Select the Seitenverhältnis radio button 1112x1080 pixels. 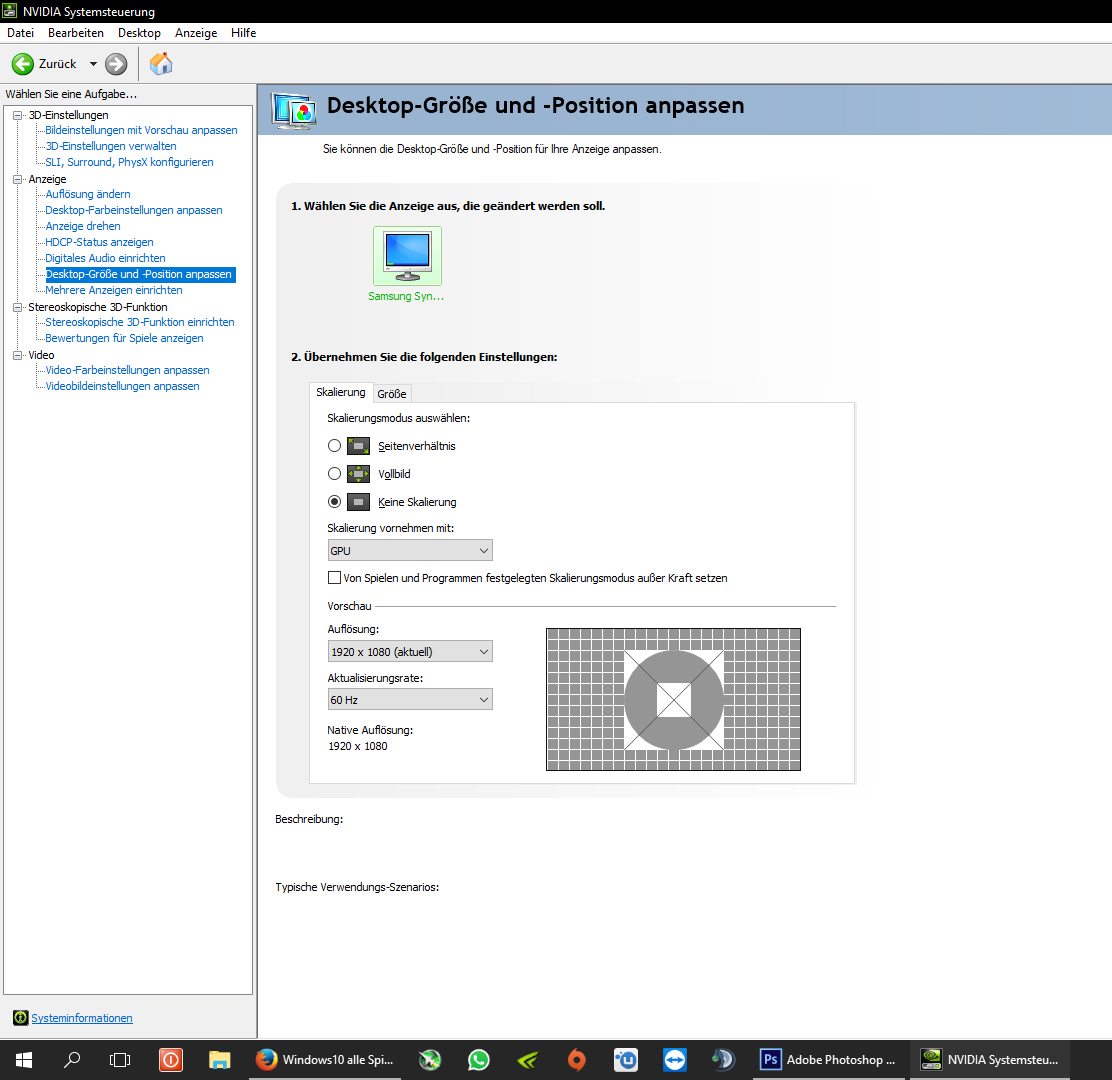pyautogui.click(x=335, y=446)
